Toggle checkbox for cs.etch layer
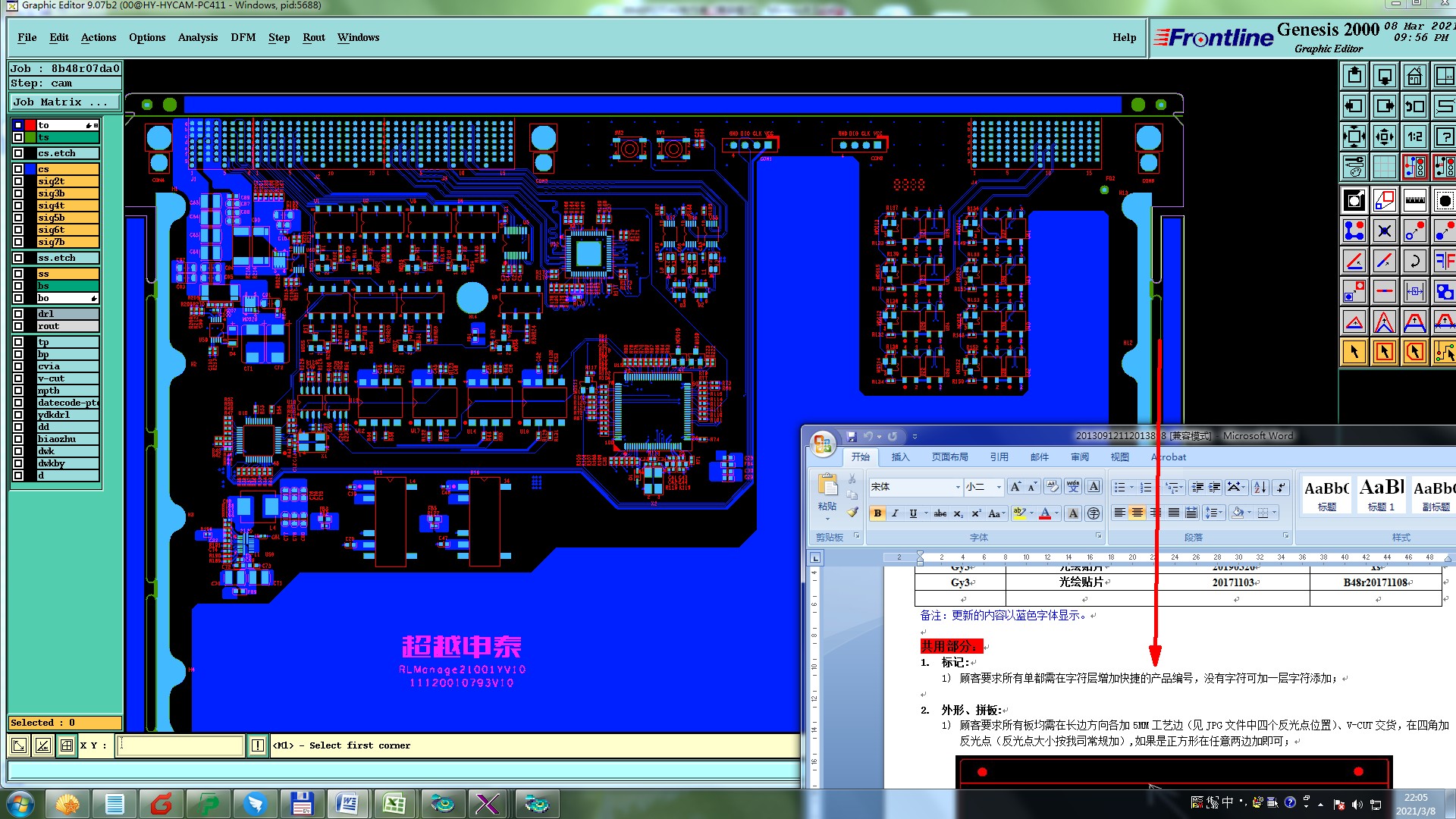This screenshot has height=819, width=1456. pyautogui.click(x=18, y=153)
